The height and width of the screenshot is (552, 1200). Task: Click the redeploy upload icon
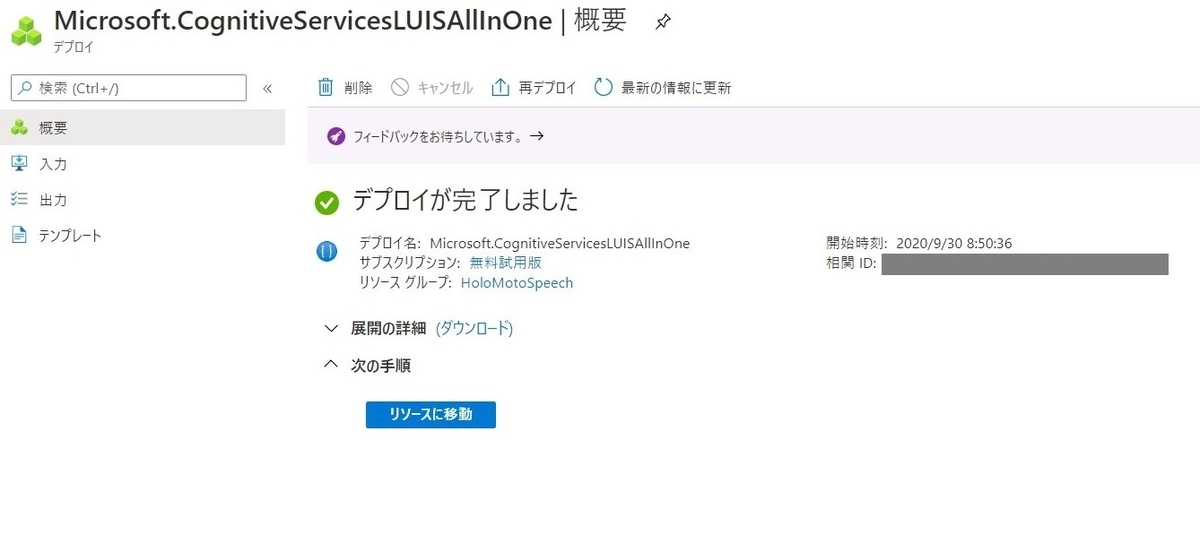501,87
